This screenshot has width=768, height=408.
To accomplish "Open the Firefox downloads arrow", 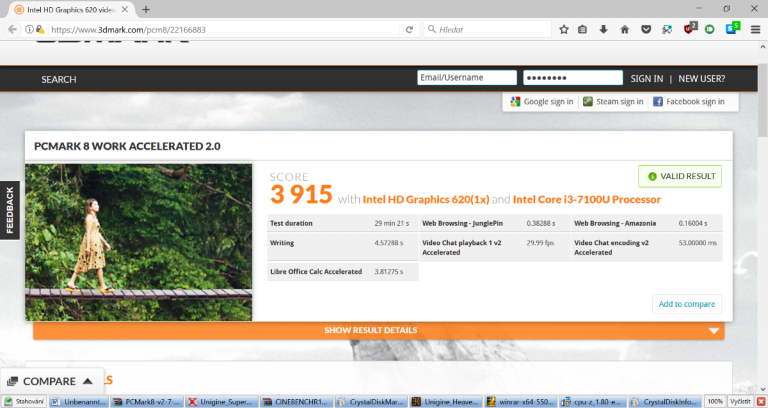I will pyautogui.click(x=602, y=30).
